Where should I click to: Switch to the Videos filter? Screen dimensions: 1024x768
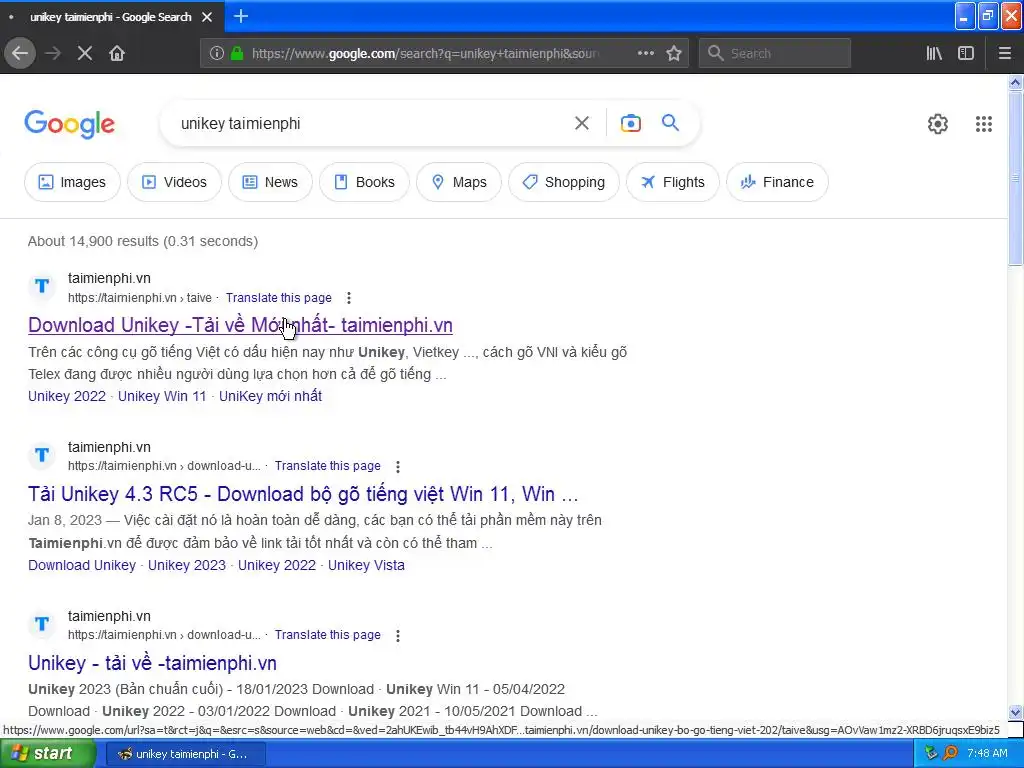(174, 182)
